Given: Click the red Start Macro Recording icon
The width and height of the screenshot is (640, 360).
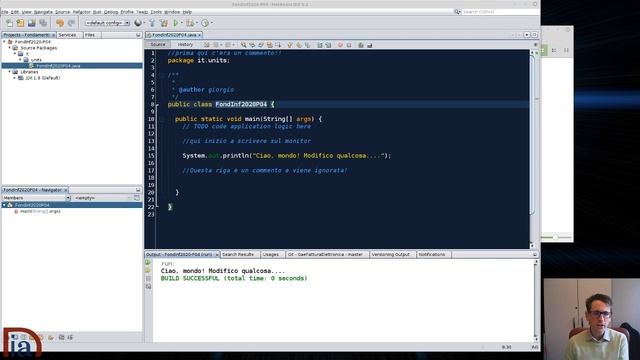Looking at the screenshot, I should click(340, 45).
